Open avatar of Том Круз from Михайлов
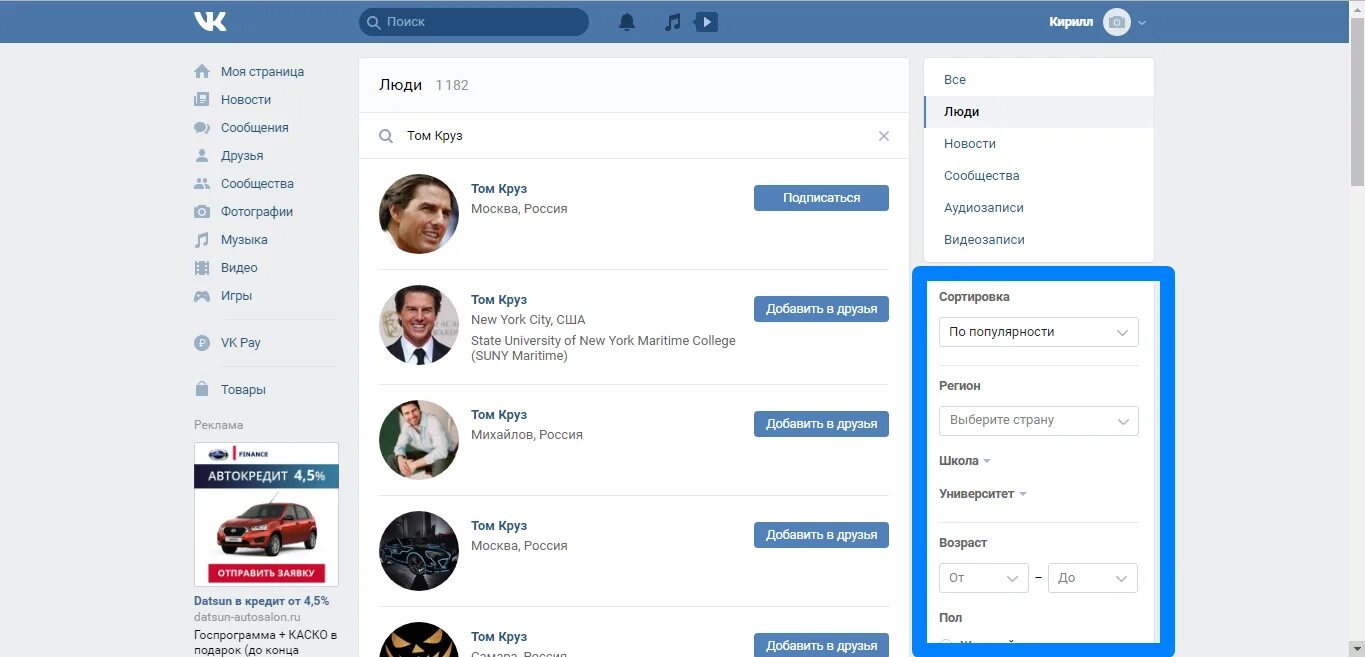Screen dimensions: 1365x657 point(419,440)
